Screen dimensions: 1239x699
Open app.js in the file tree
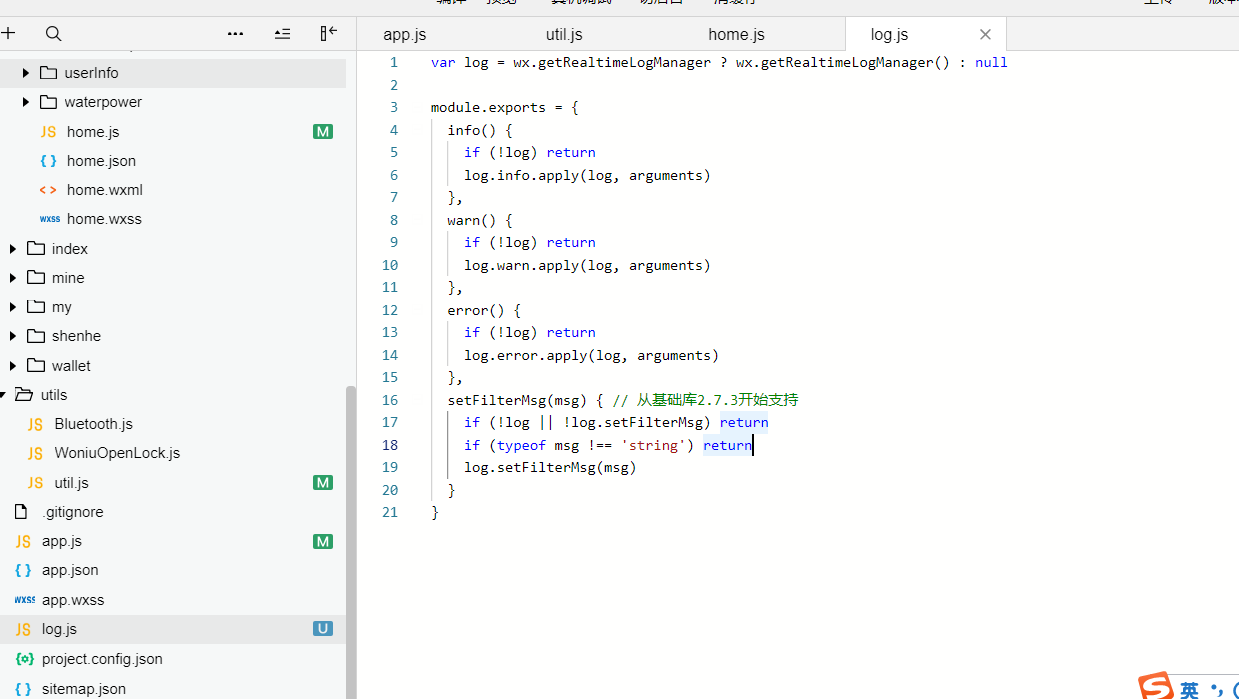tap(62, 541)
